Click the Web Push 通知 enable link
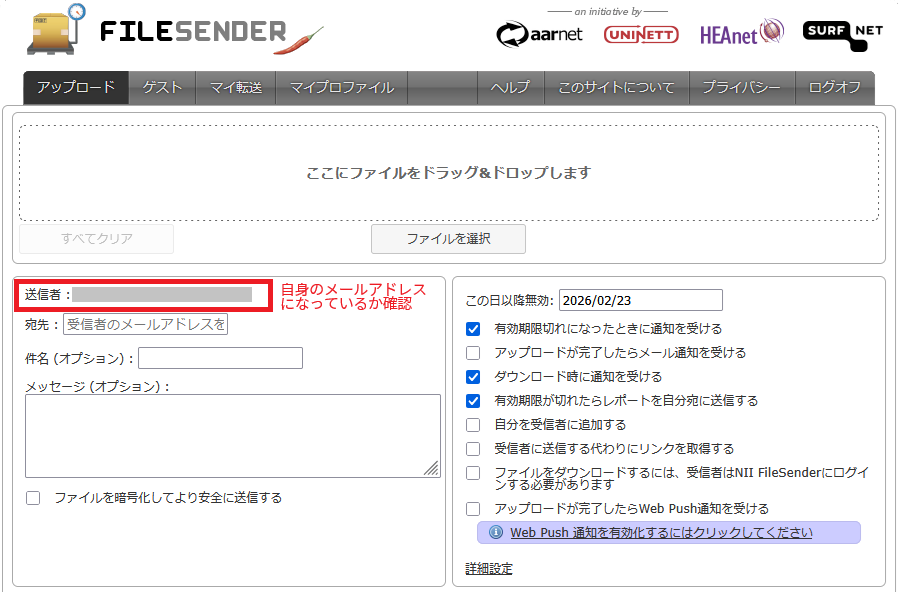This screenshot has width=898, height=592. click(x=661, y=533)
